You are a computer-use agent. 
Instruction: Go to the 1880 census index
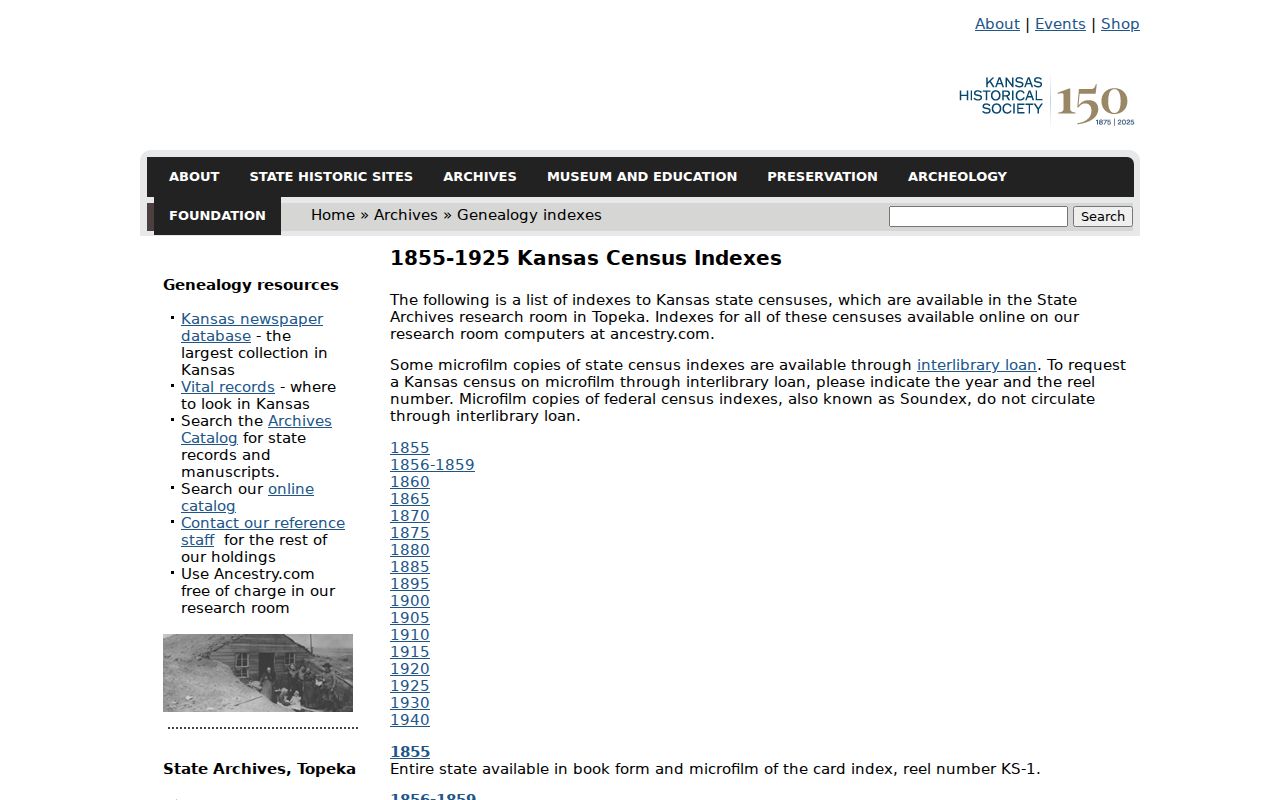(x=410, y=550)
